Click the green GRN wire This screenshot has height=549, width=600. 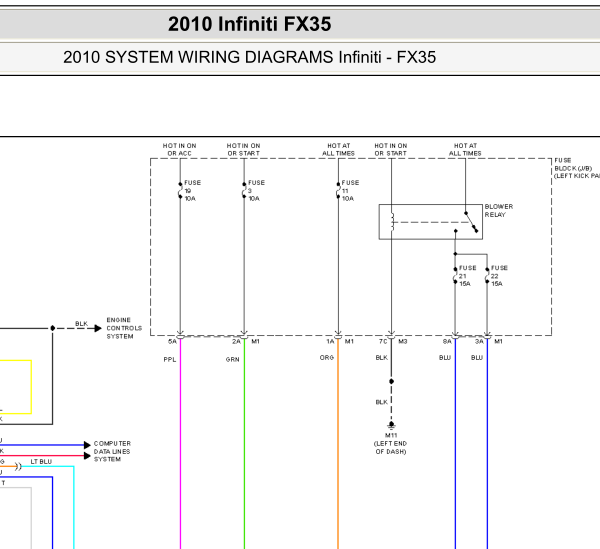244,444
